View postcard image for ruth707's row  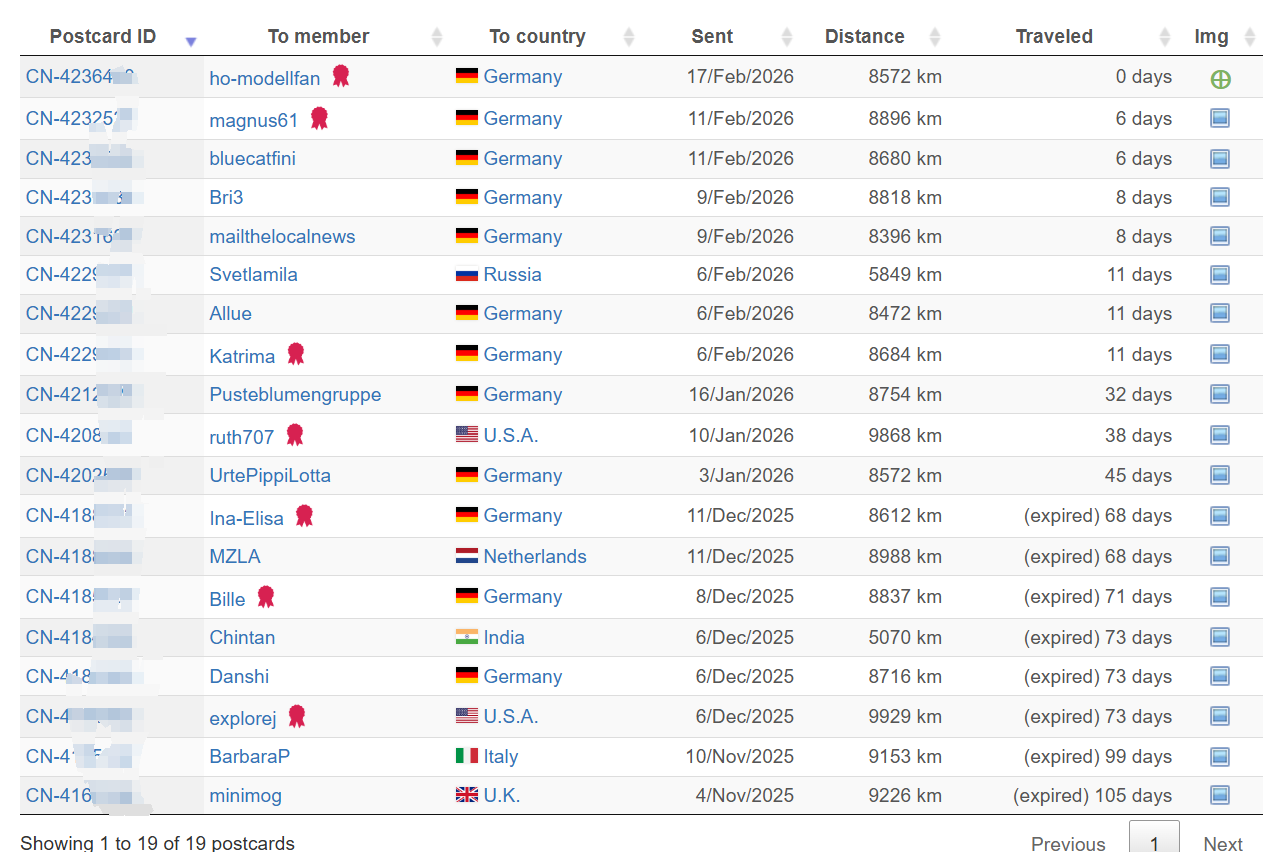click(1219, 435)
